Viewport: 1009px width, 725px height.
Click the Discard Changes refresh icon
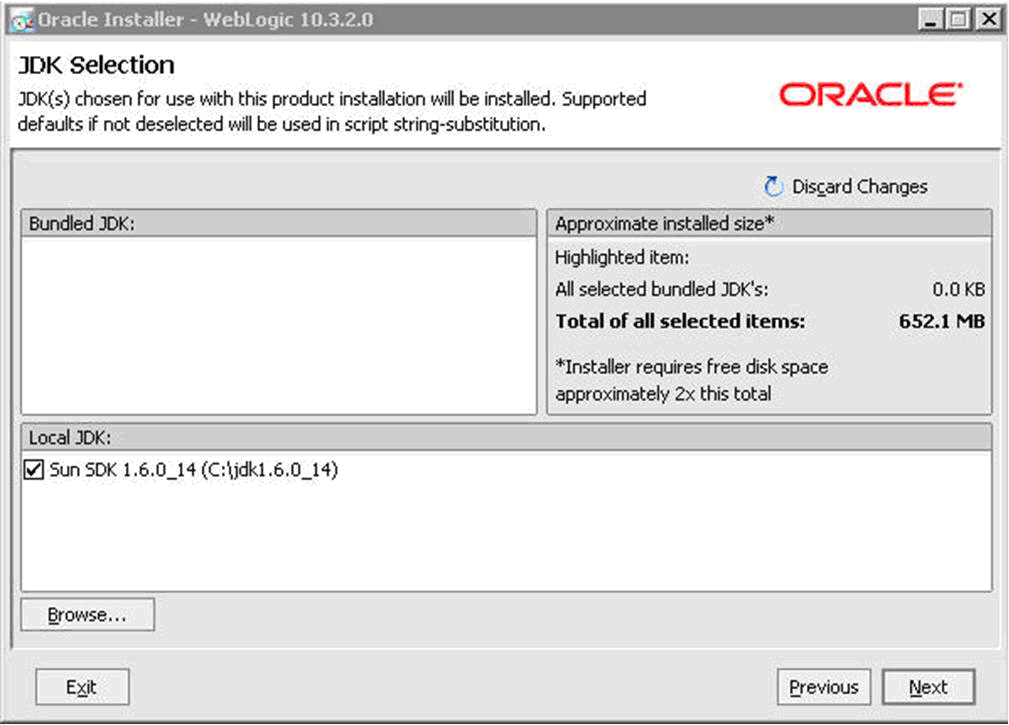tap(773, 187)
